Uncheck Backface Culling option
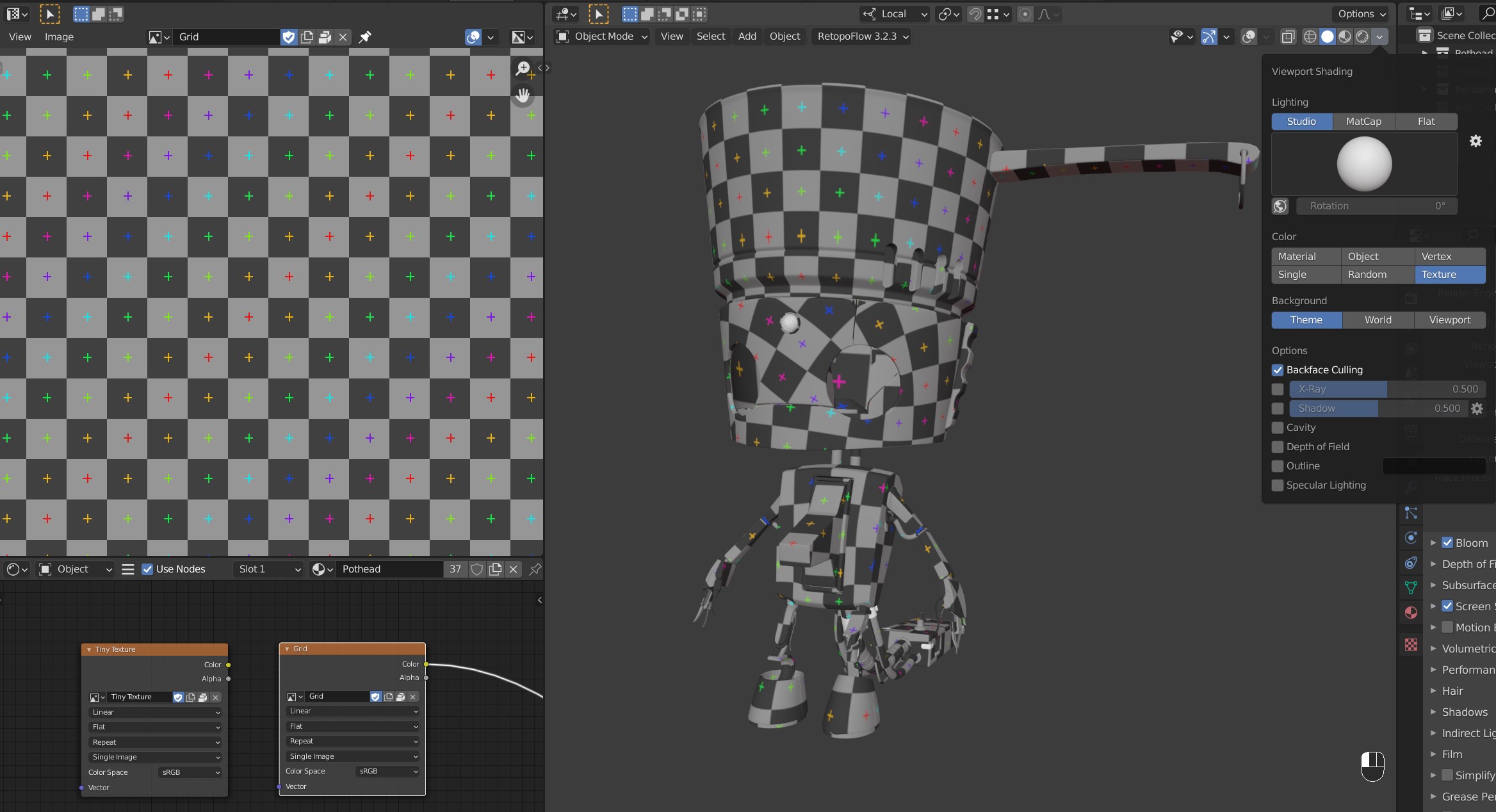This screenshot has height=812, width=1496. point(1278,370)
